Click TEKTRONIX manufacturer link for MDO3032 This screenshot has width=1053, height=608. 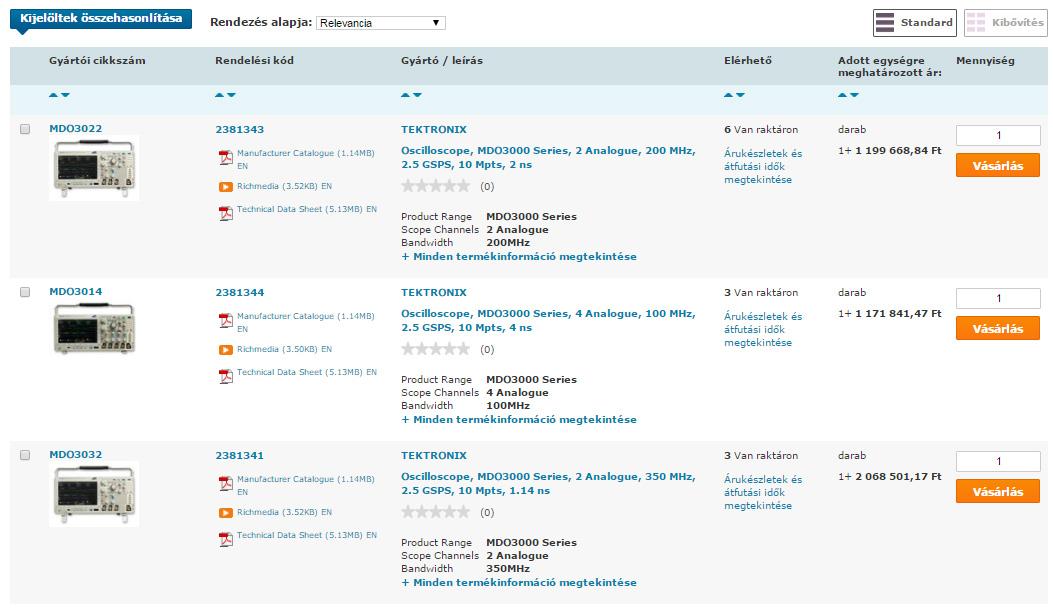(x=434, y=456)
